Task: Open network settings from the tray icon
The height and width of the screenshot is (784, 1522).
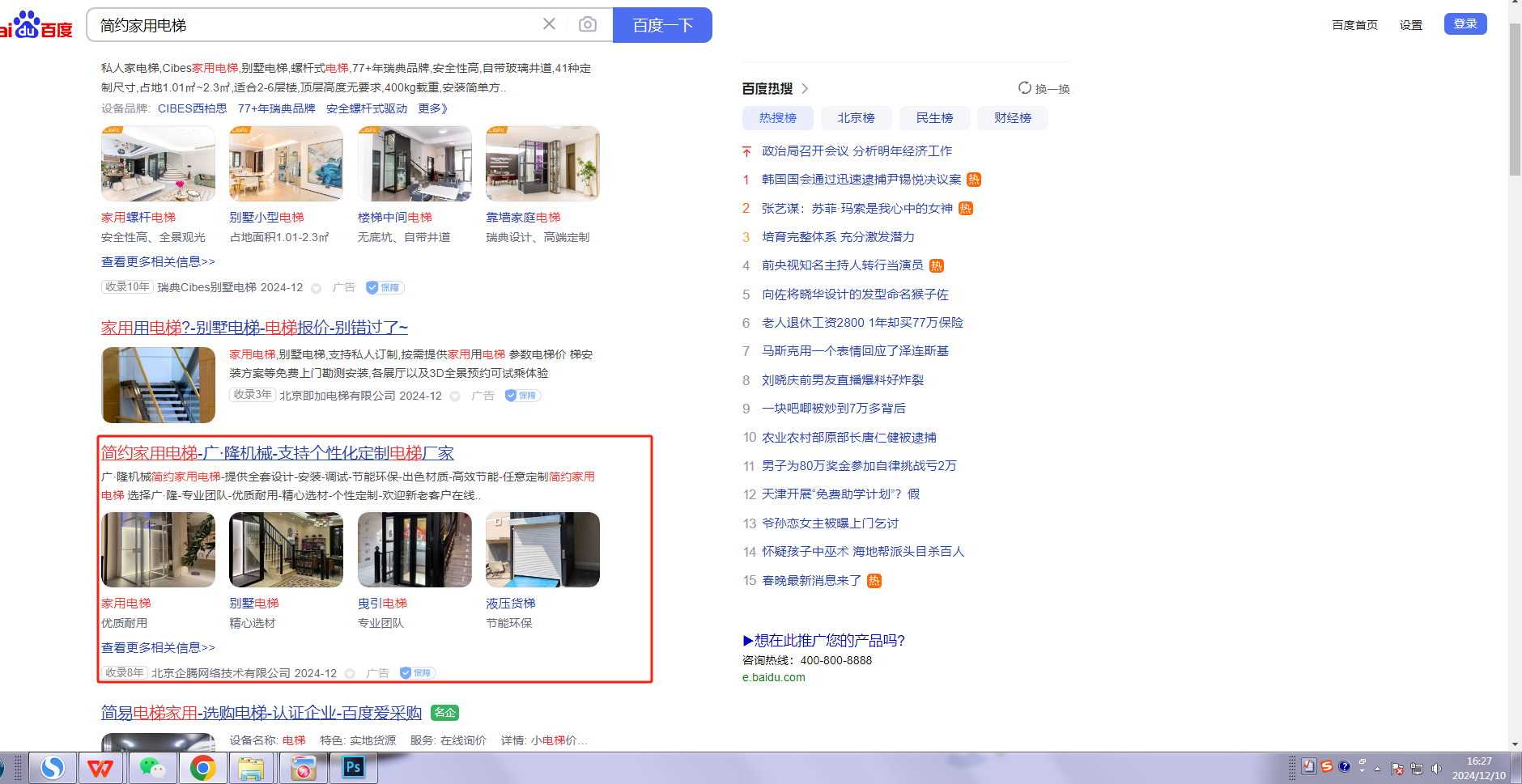Action: coord(1416,769)
